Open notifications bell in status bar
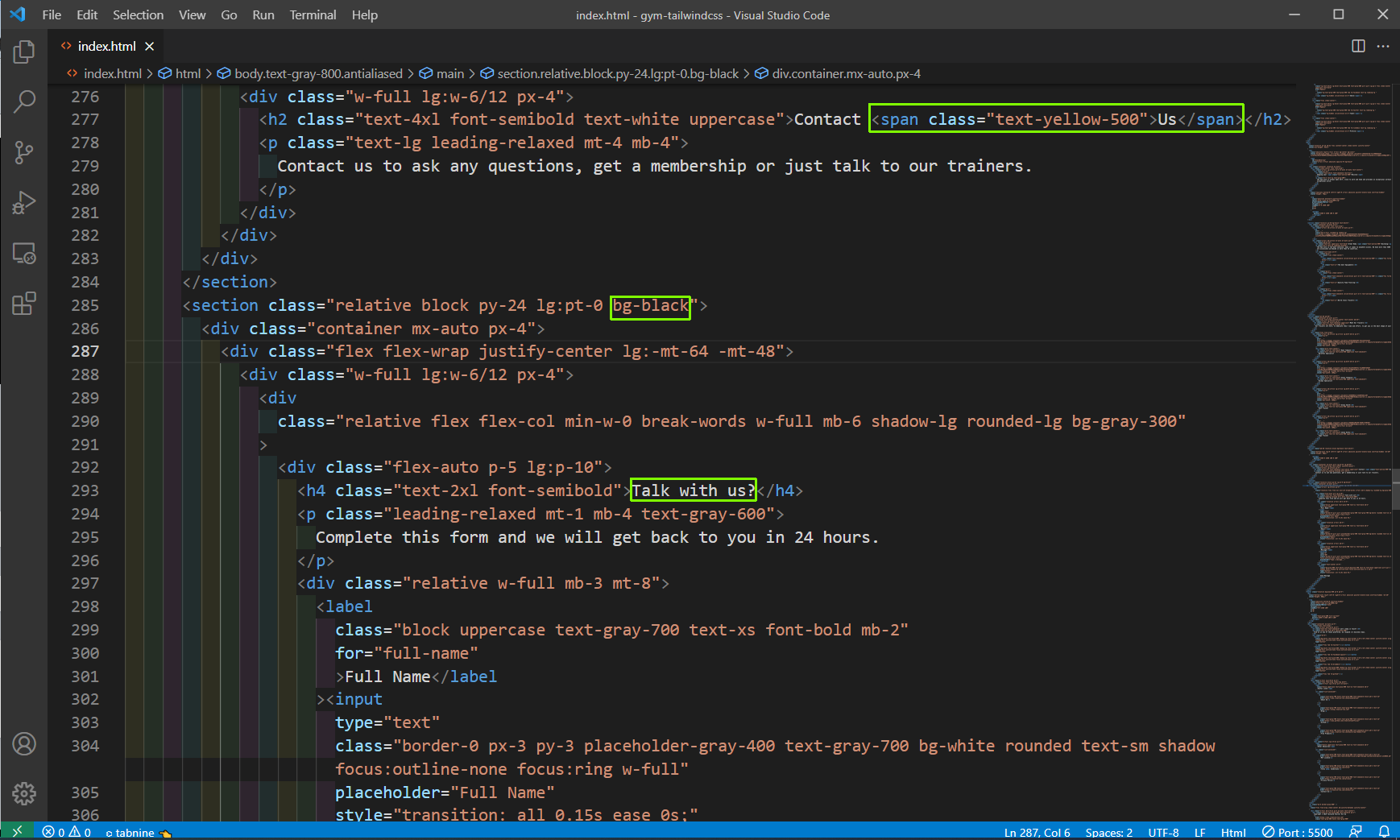This screenshot has width=1400, height=840. click(1384, 832)
